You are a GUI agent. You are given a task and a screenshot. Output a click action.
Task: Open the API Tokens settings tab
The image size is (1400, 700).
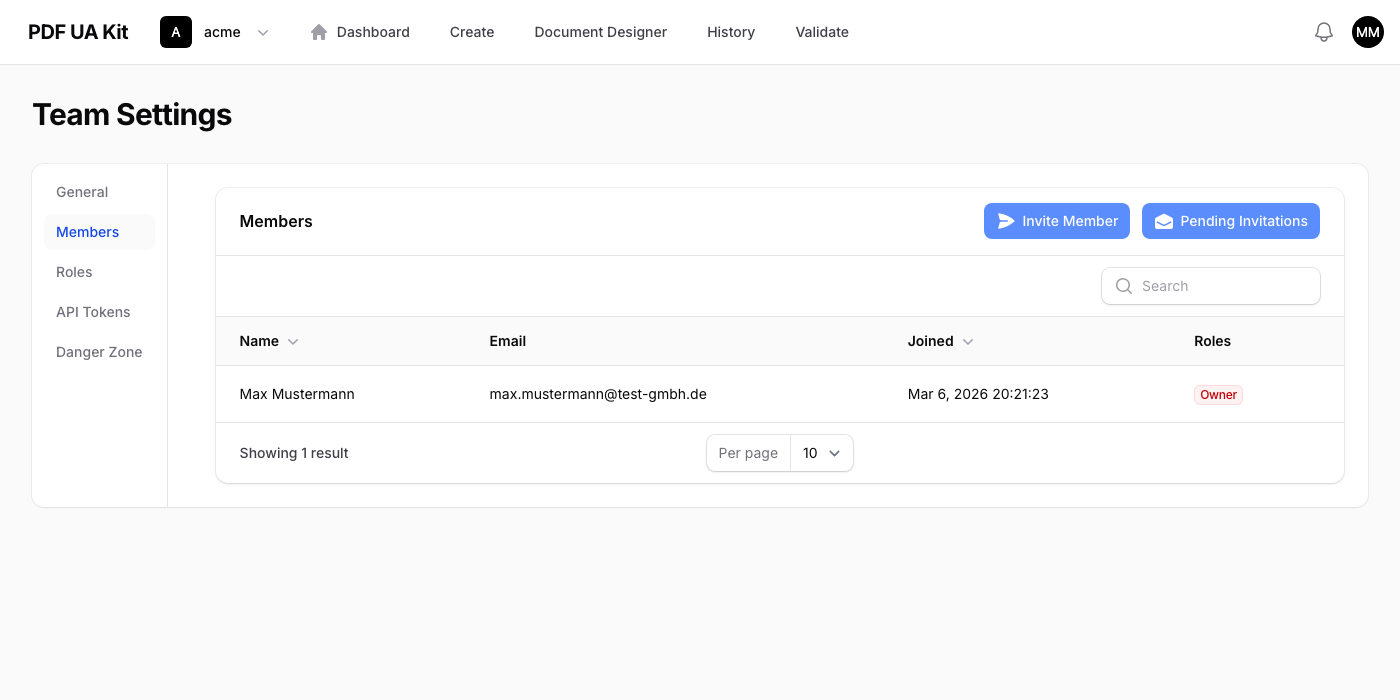93,312
